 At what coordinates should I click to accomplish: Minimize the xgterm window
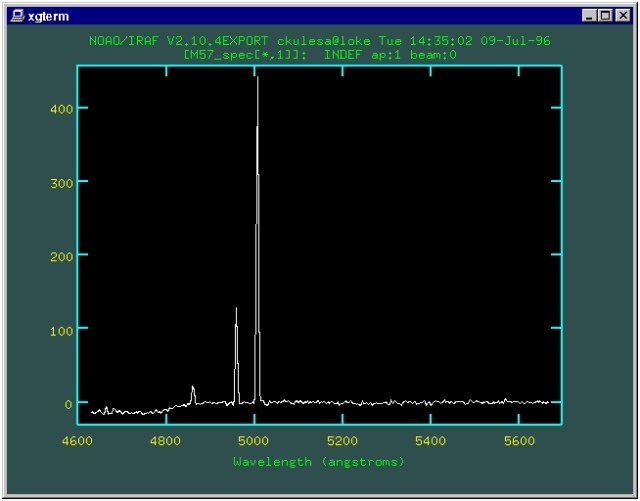point(588,16)
